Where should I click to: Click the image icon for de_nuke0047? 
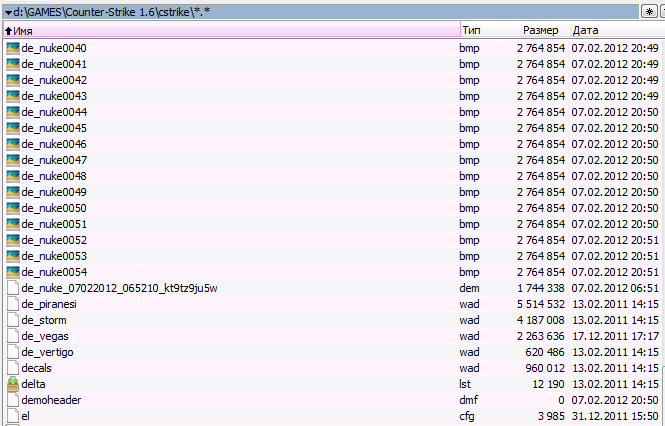pyautogui.click(x=13, y=160)
